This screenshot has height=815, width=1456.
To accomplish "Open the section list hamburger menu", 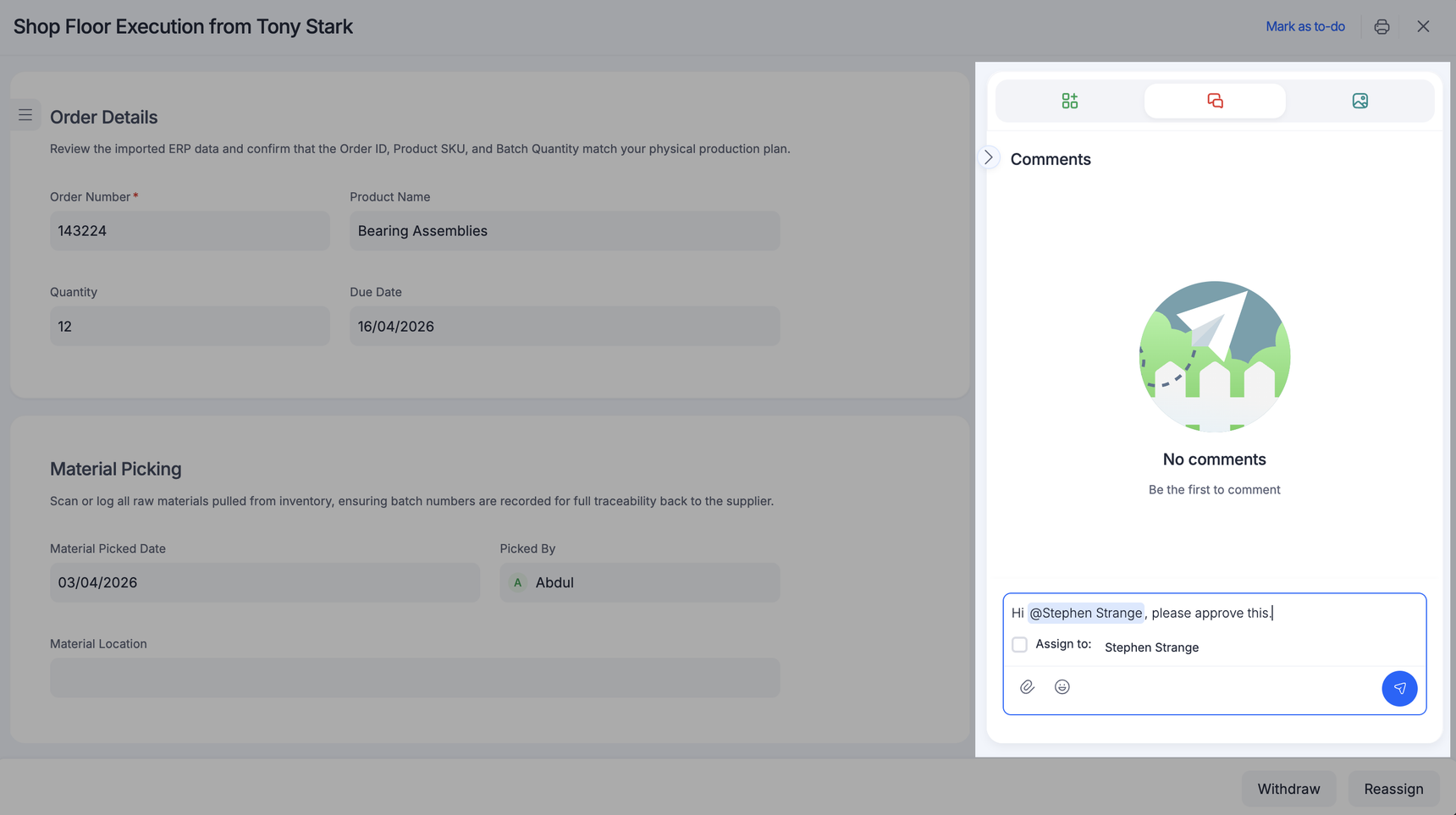I will click(x=25, y=115).
